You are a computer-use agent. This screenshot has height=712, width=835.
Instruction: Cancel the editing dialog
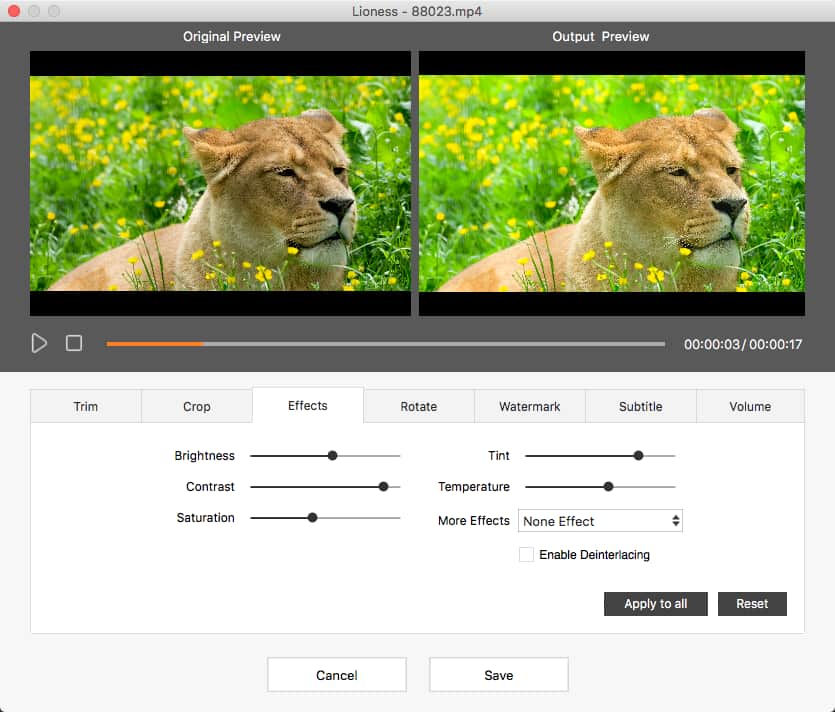pos(336,675)
